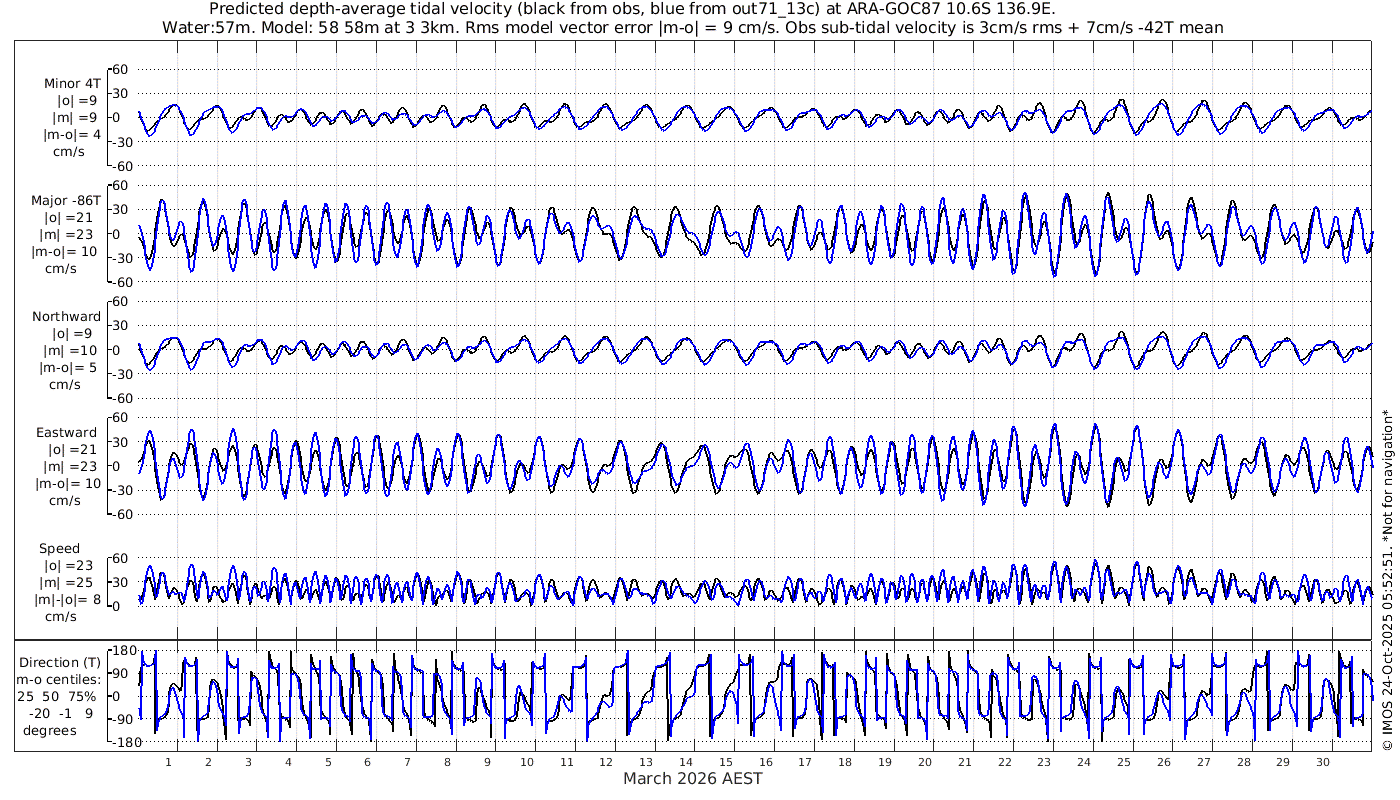The width and height of the screenshot is (1400, 800).
Task: Click the 'Eastward' panel label
Action: point(67,433)
